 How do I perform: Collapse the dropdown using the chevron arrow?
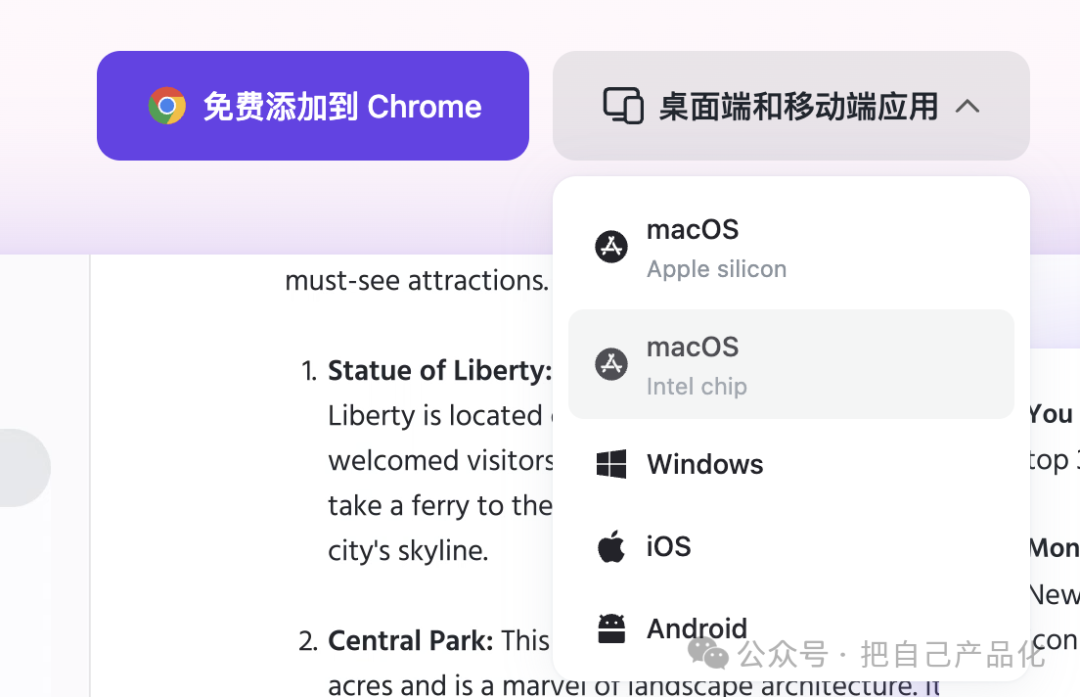tap(967, 106)
